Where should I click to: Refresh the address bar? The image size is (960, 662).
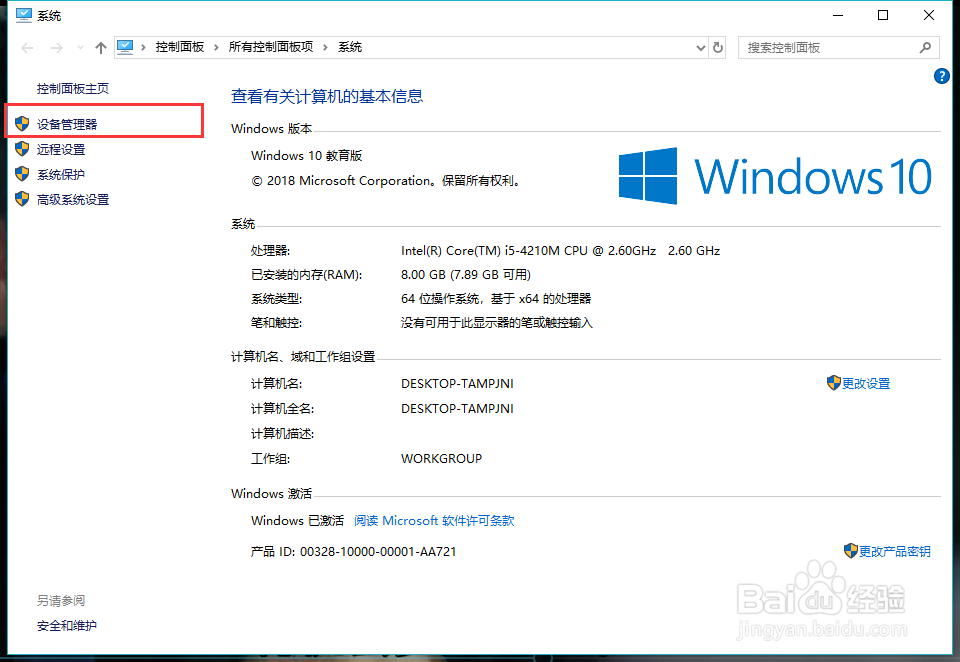click(x=718, y=47)
